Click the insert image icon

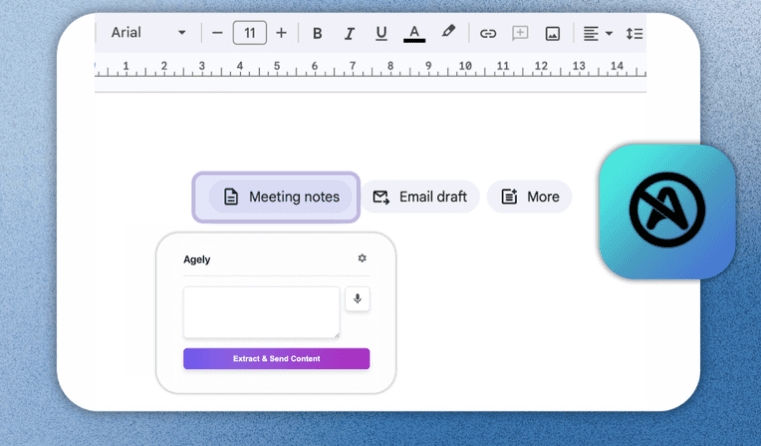[x=552, y=33]
